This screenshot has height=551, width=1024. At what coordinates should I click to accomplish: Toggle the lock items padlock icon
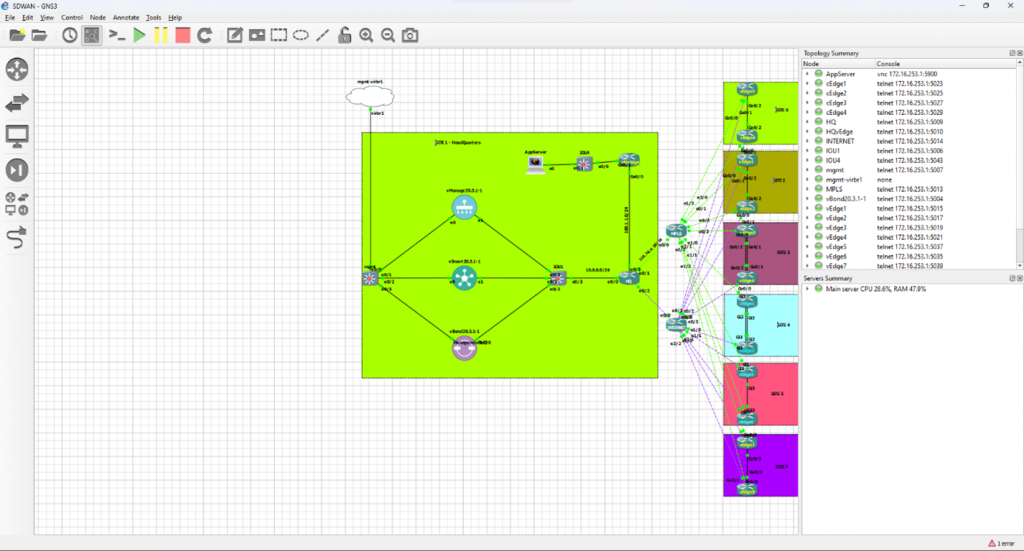344,35
